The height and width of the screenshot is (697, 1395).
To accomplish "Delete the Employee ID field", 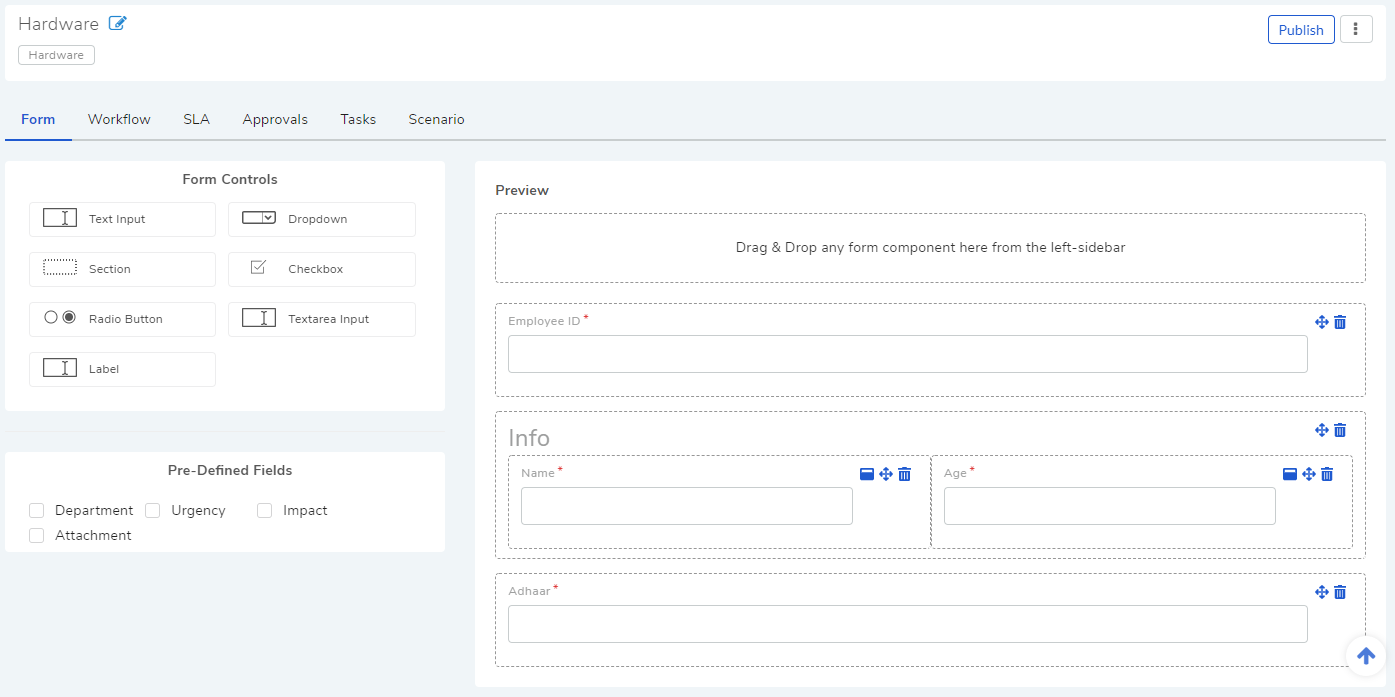I will (1340, 322).
